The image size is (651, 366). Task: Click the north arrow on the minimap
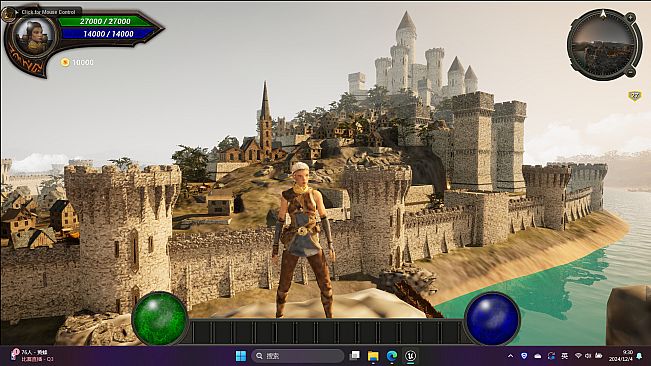coord(603,14)
